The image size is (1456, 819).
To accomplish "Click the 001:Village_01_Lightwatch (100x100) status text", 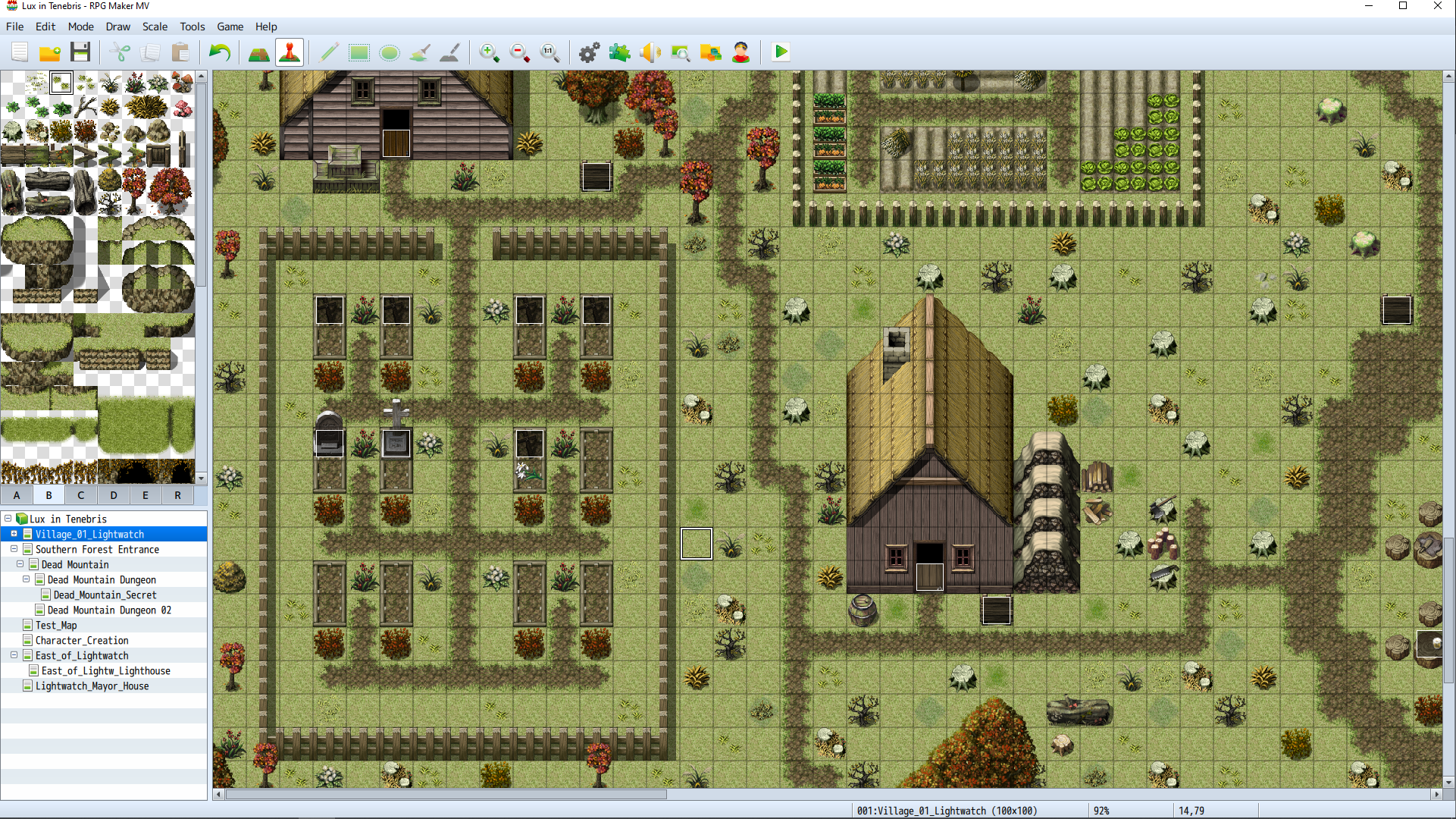I will (x=947, y=811).
